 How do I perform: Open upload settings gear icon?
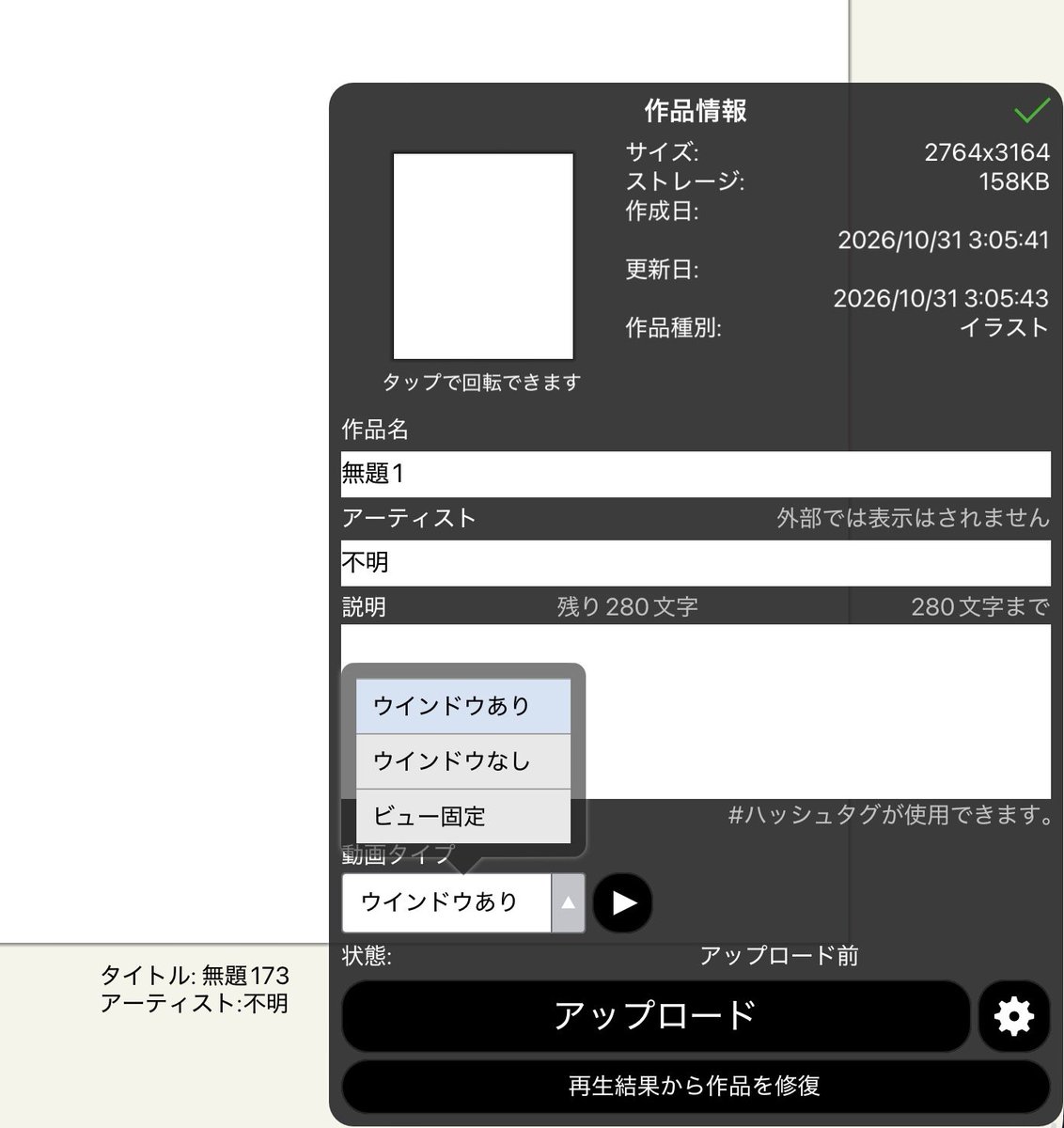coord(1013,1015)
